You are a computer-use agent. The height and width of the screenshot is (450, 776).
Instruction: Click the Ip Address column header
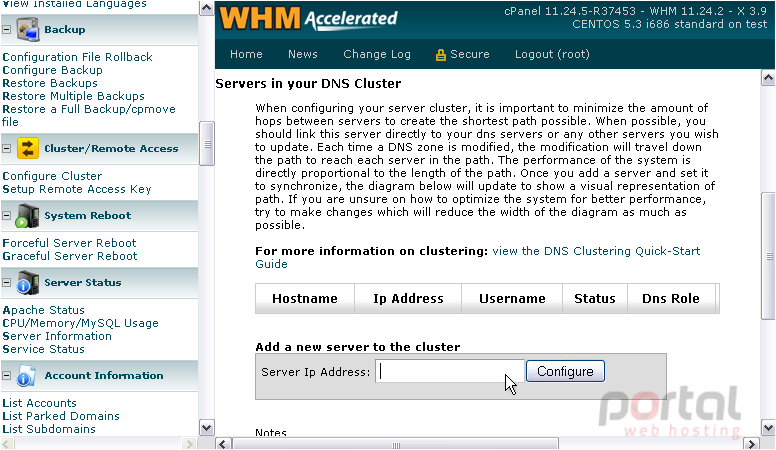[408, 299]
